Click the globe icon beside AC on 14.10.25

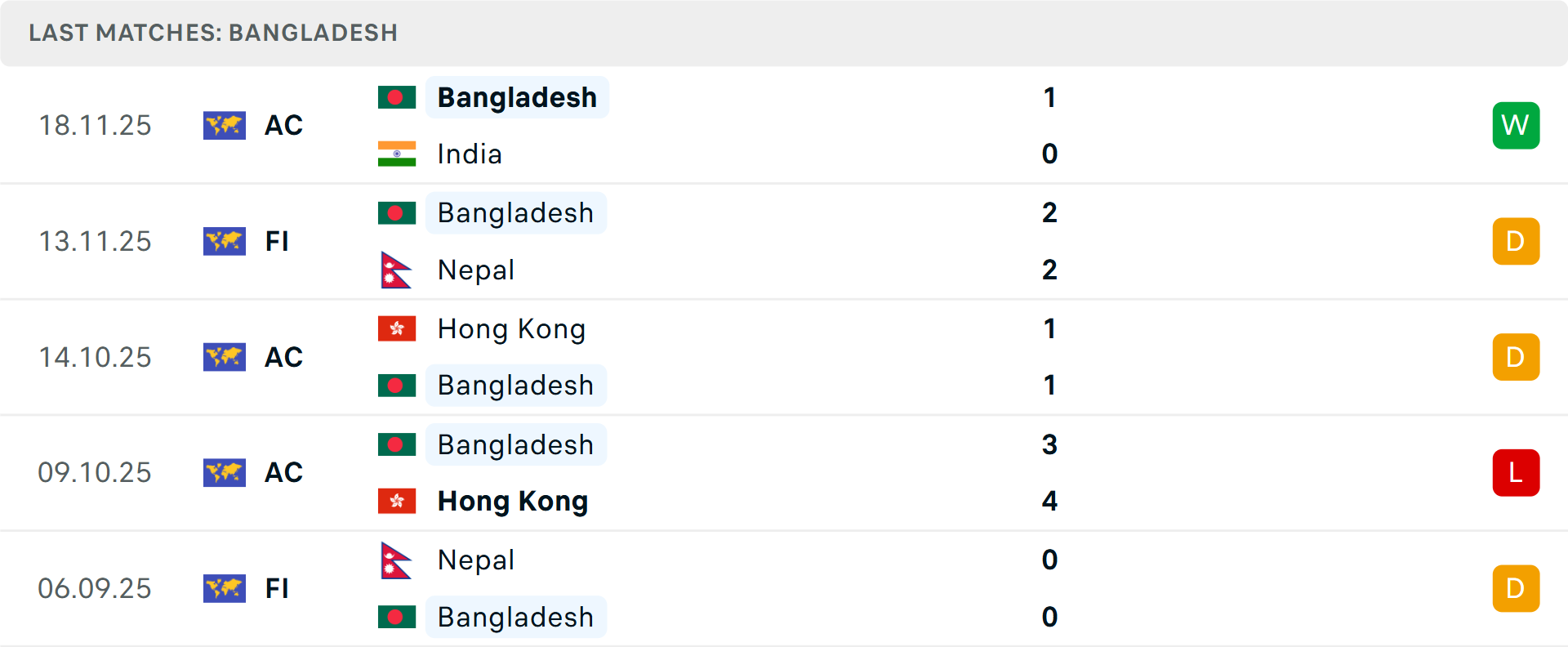click(x=225, y=357)
